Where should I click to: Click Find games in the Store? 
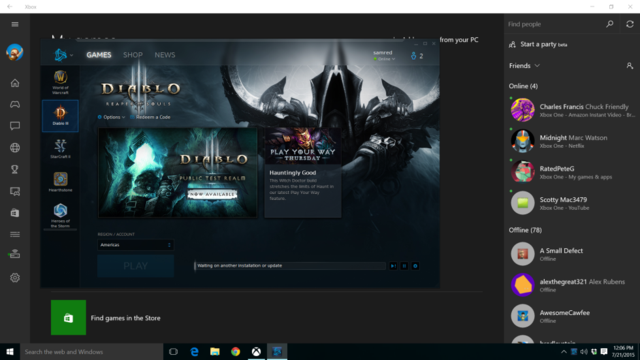(125, 318)
